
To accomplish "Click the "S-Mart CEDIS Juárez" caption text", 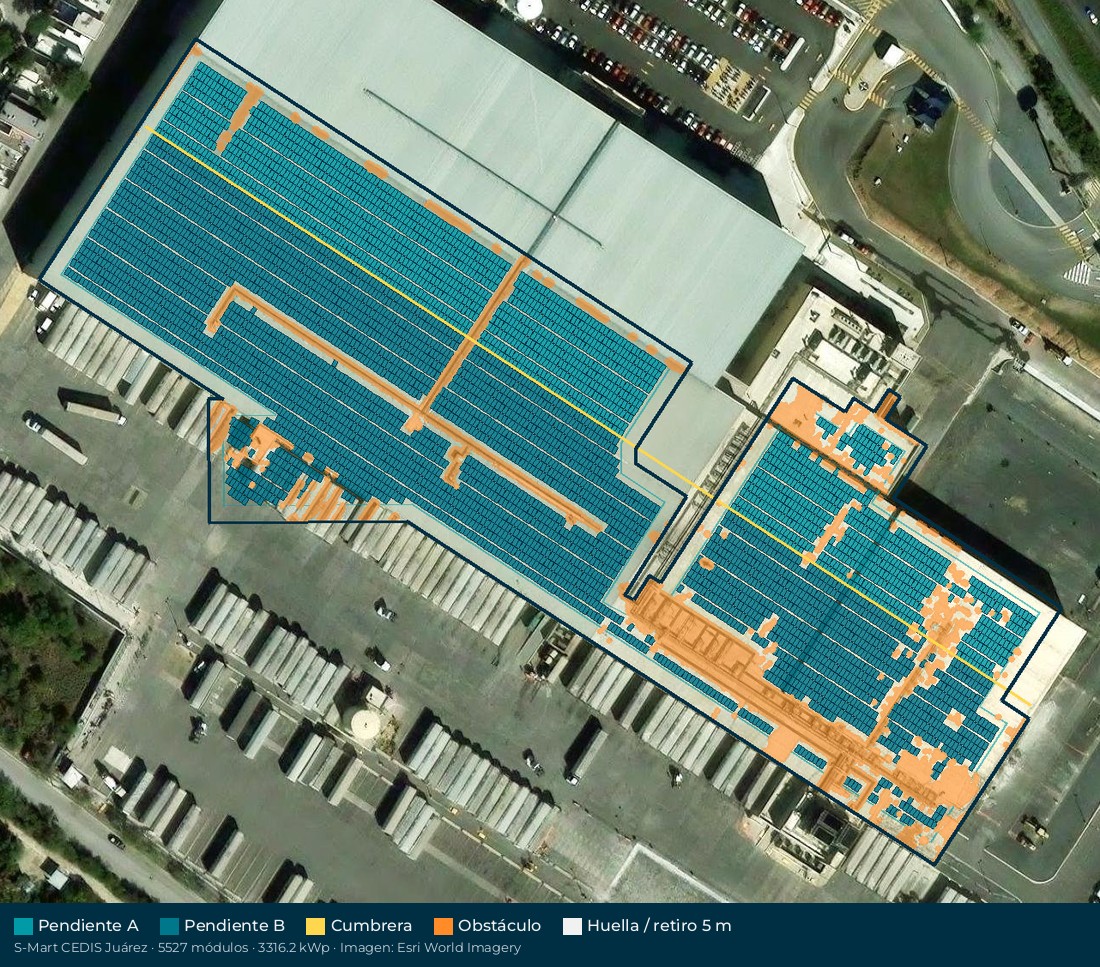I will [81, 948].
